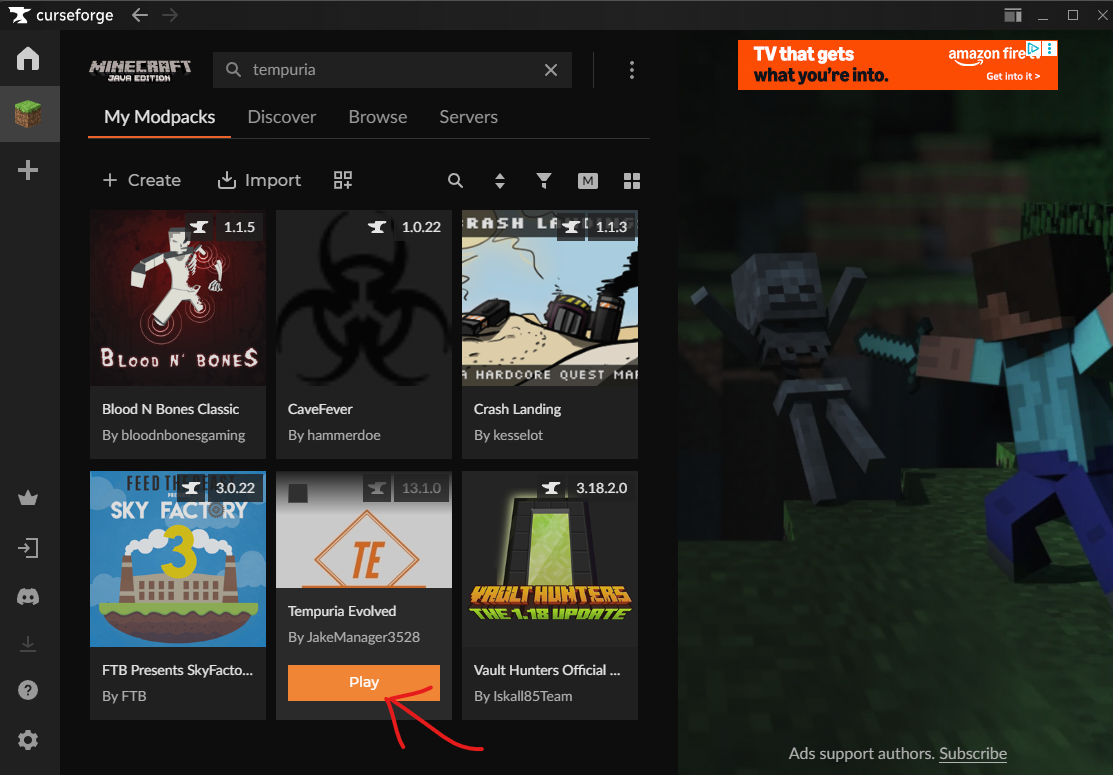Click the Crash Landing title text
Viewport: 1113px width, 775px height.
pos(517,410)
